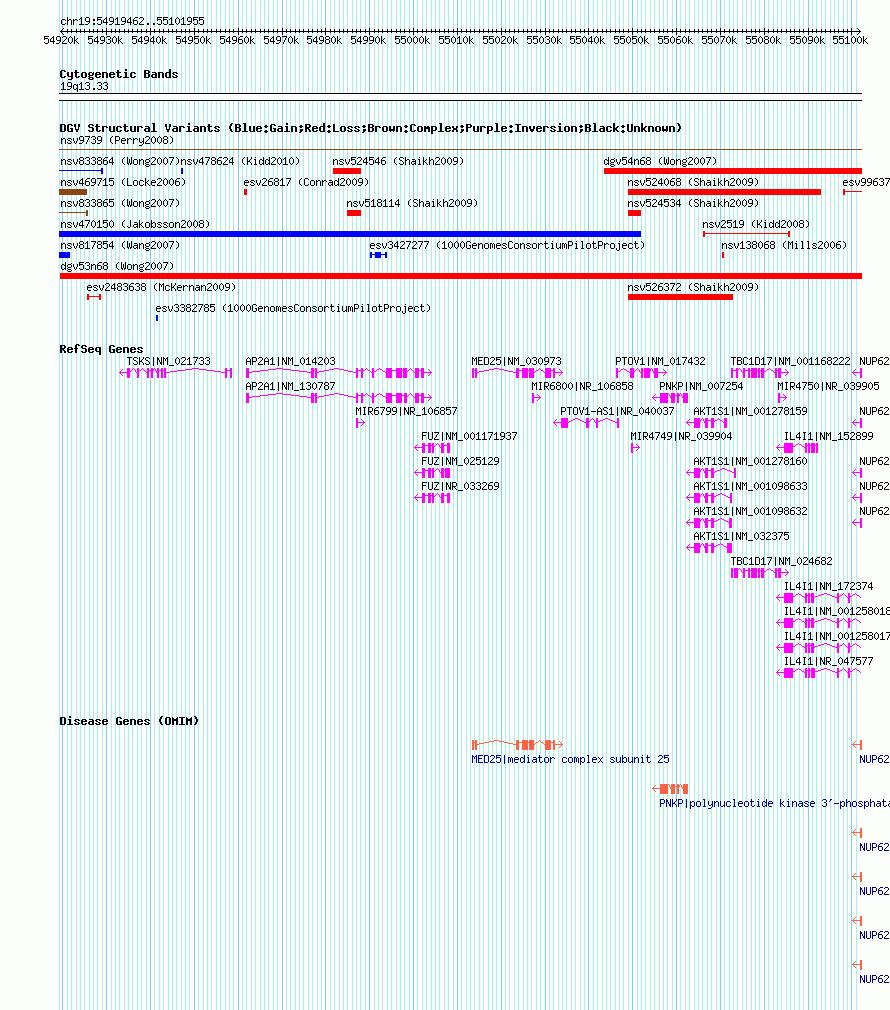The width and height of the screenshot is (890, 1010).
Task: Click the 54950k ruler tick label
Action: [x=193, y=41]
